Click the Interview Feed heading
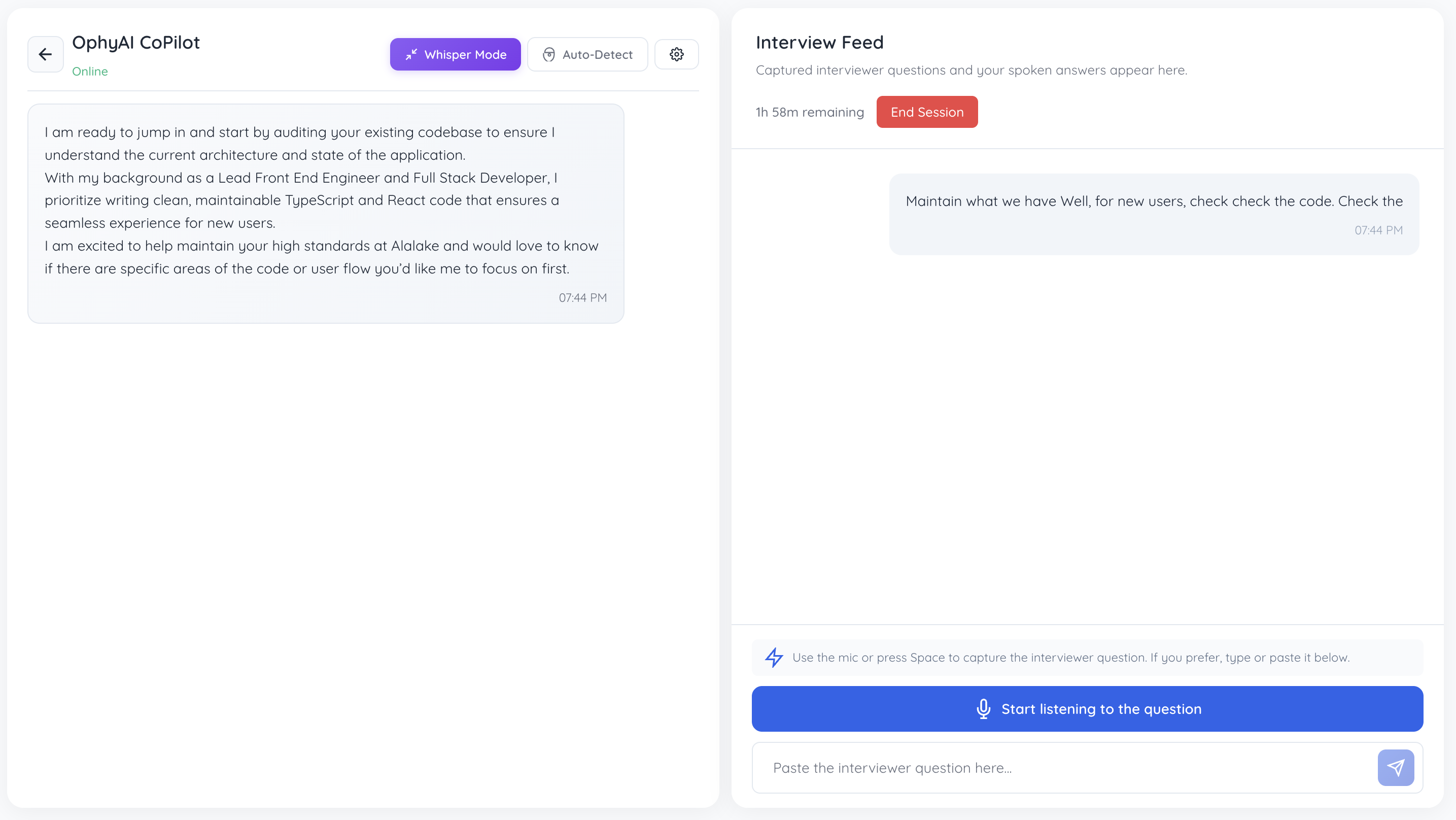Screen dimensions: 1456x820 (819, 42)
